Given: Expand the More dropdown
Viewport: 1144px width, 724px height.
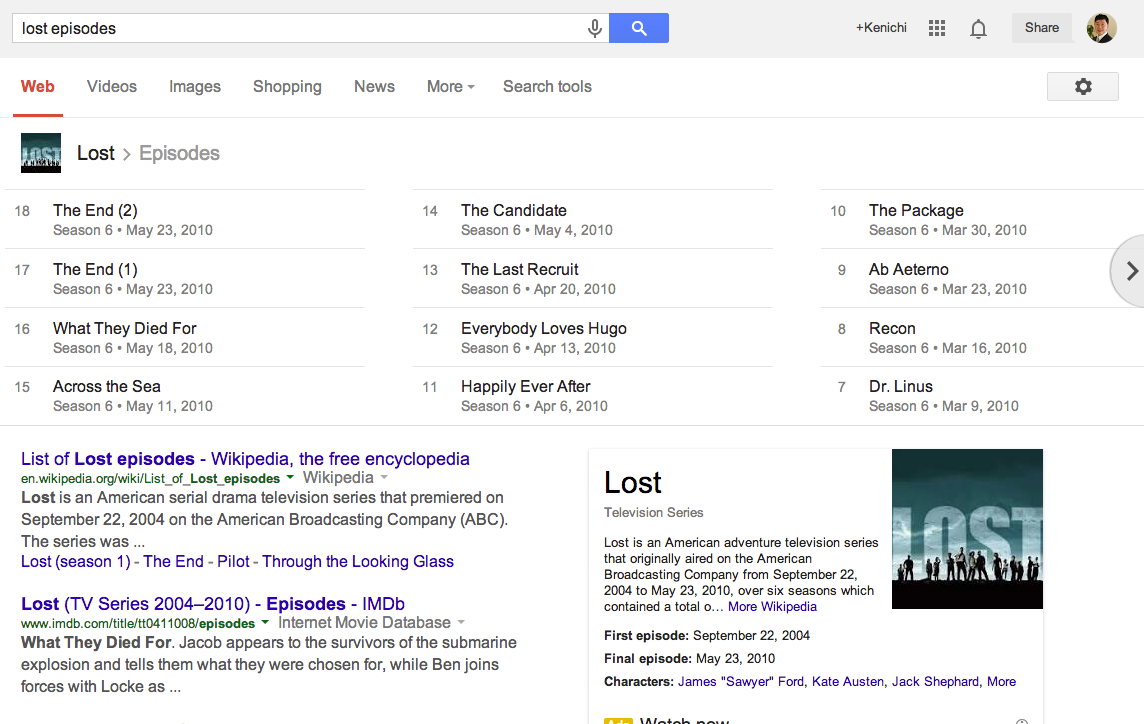Looking at the screenshot, I should pyautogui.click(x=451, y=86).
